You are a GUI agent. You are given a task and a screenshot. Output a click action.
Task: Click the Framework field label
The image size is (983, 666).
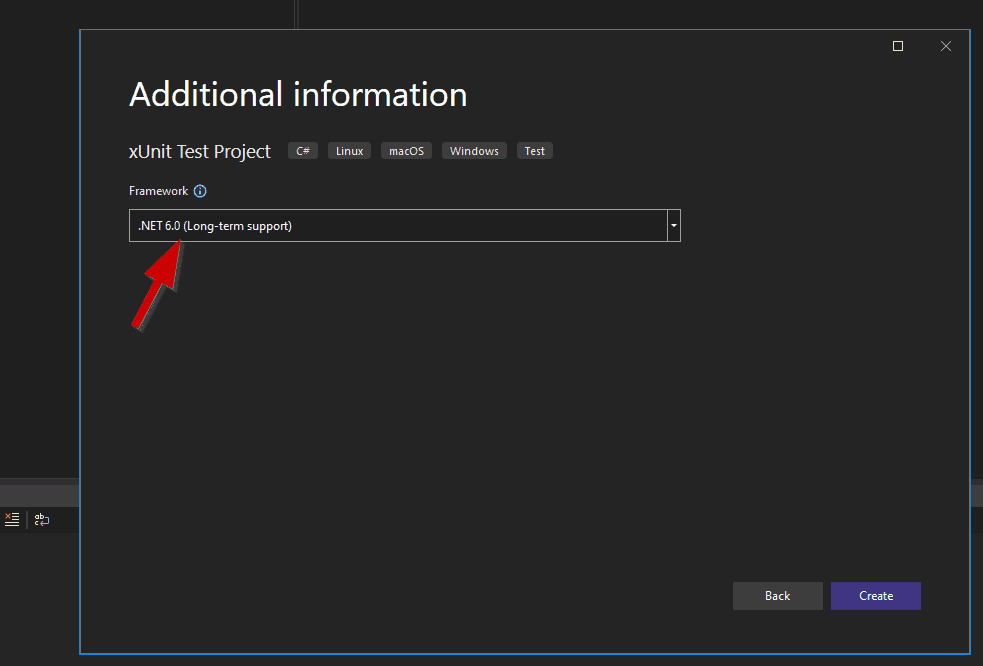[158, 191]
